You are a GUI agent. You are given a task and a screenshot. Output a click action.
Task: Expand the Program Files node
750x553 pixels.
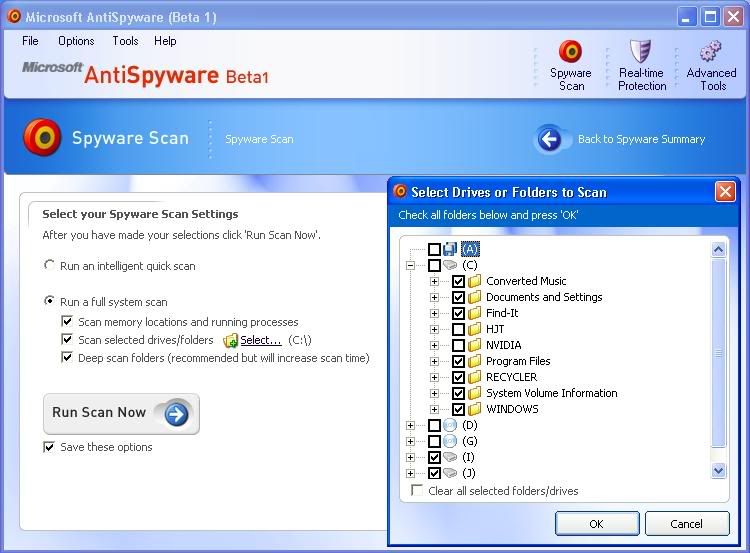[x=434, y=361]
